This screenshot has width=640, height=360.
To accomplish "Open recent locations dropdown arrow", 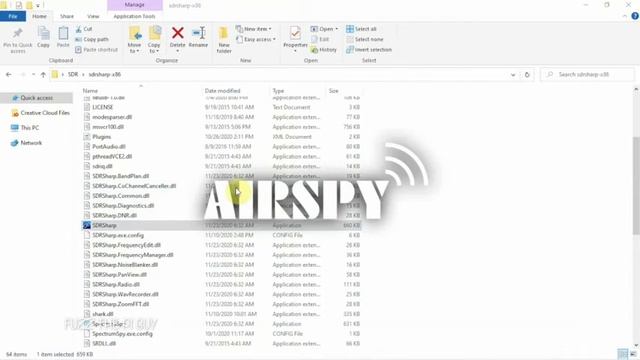I will point(33,75).
